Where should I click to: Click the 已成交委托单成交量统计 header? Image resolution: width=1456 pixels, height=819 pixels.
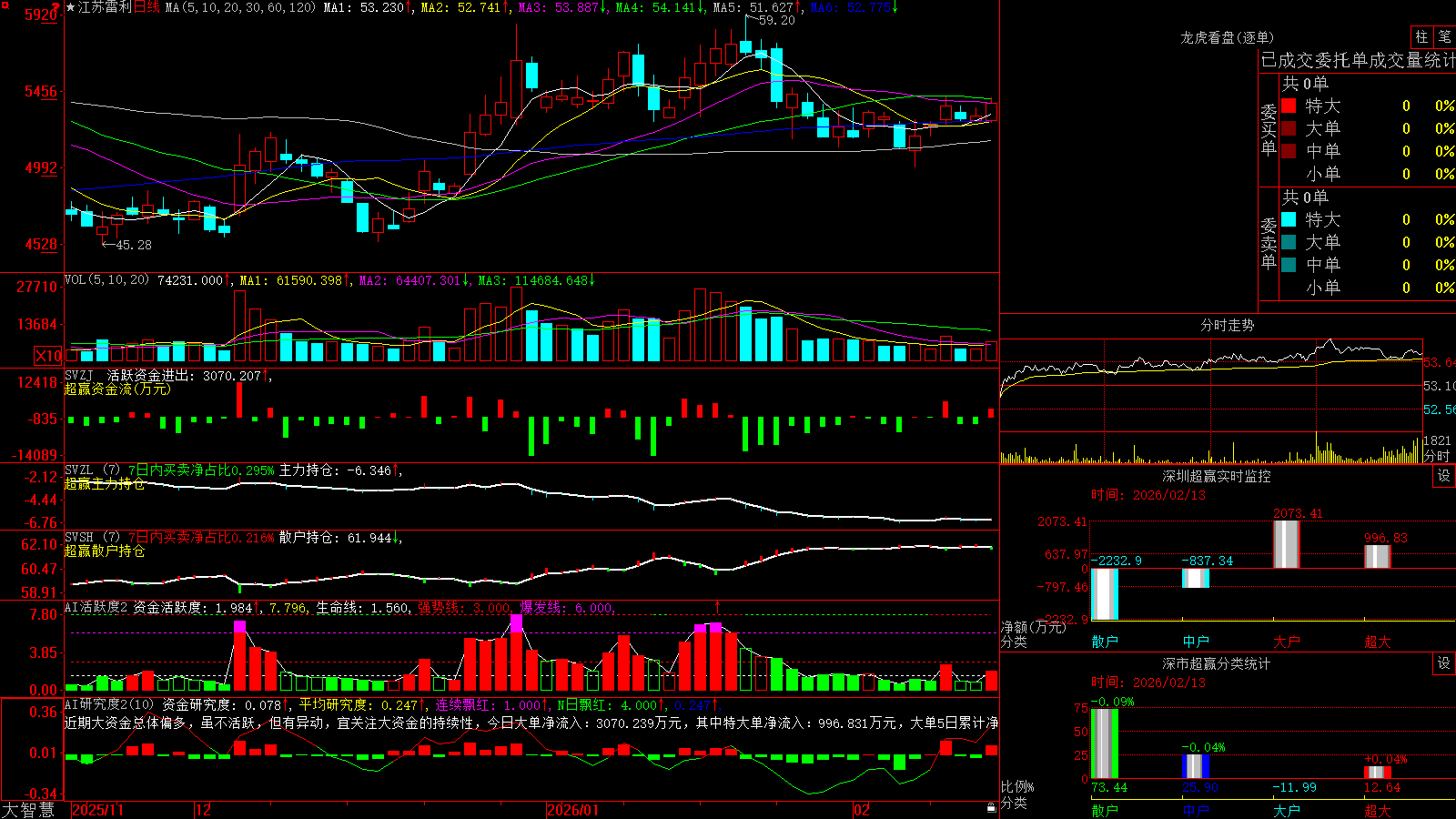coord(1358,60)
